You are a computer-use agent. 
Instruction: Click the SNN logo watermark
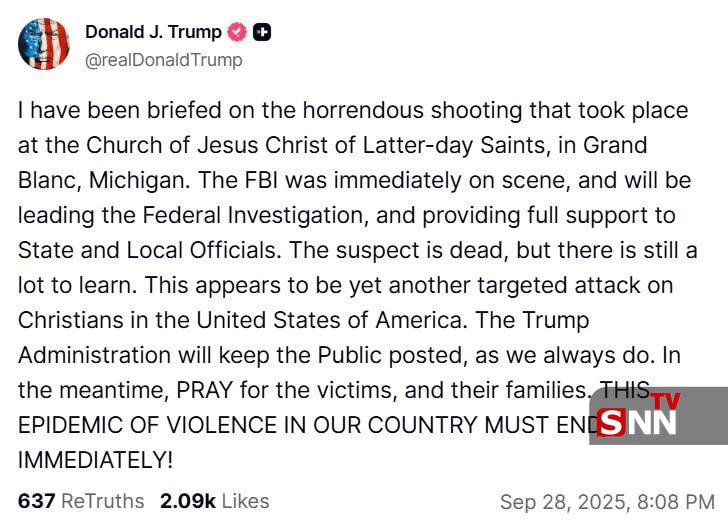pos(640,422)
